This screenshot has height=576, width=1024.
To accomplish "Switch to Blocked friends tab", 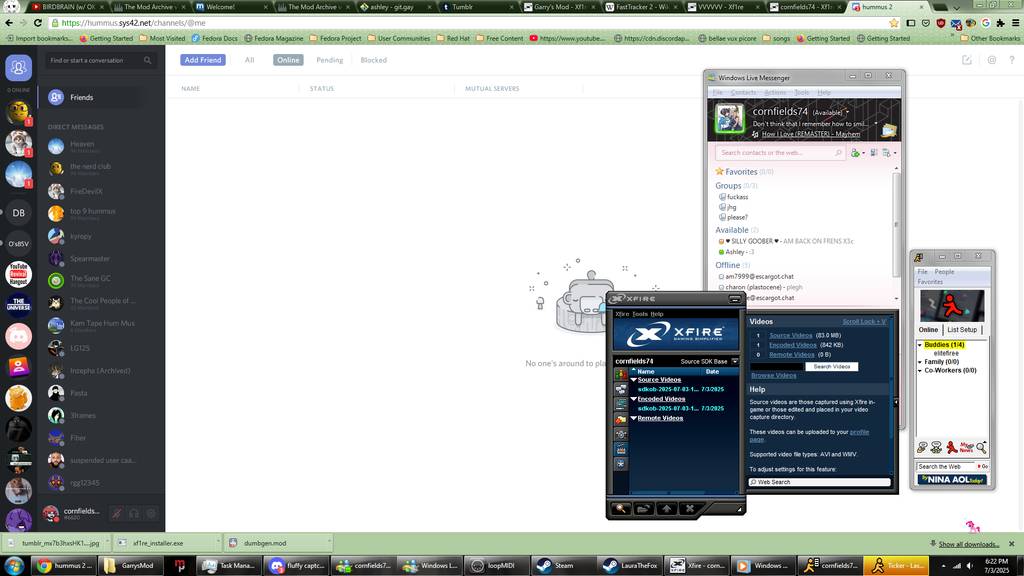I will 374,60.
